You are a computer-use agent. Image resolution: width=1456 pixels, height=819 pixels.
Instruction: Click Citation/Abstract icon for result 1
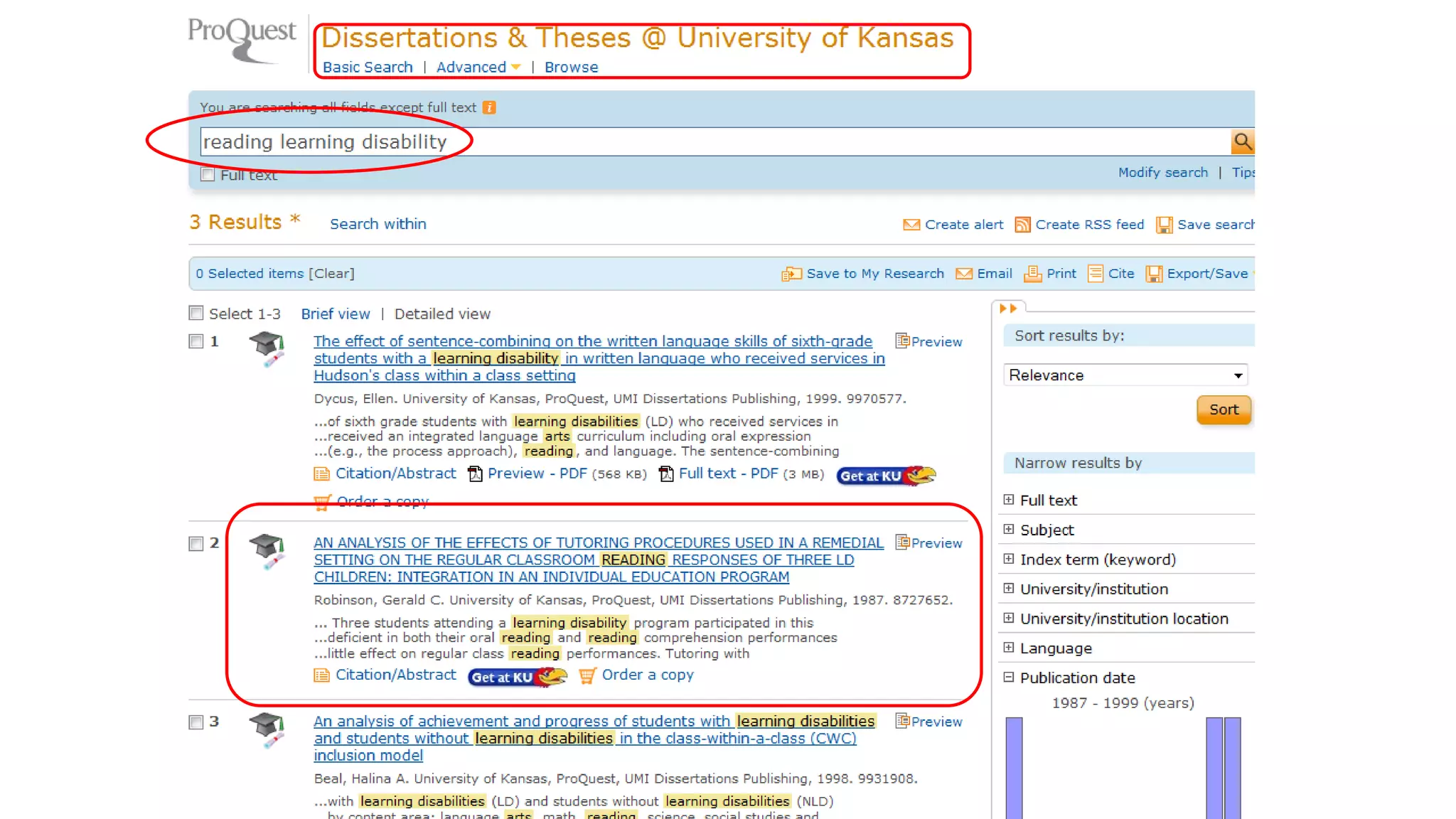pos(321,474)
